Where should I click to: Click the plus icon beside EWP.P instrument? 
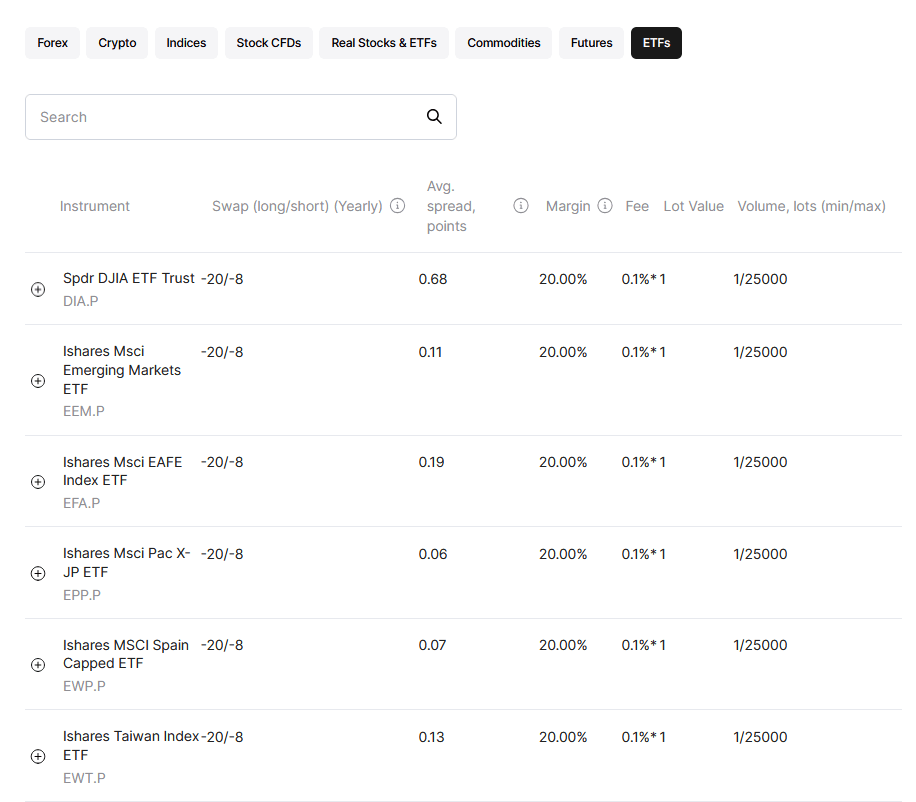click(x=37, y=664)
